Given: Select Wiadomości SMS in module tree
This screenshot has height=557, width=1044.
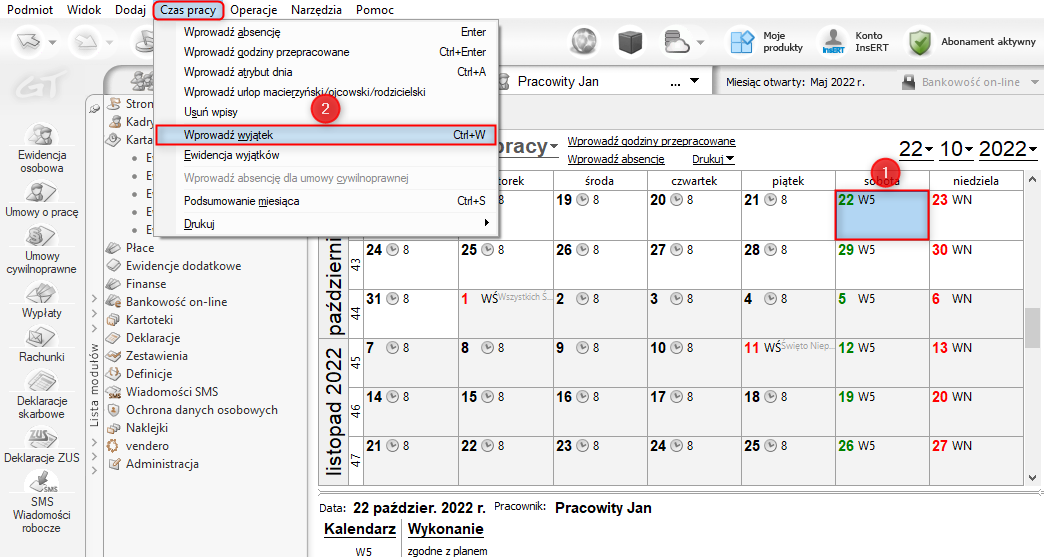Looking at the screenshot, I should coord(172,391).
